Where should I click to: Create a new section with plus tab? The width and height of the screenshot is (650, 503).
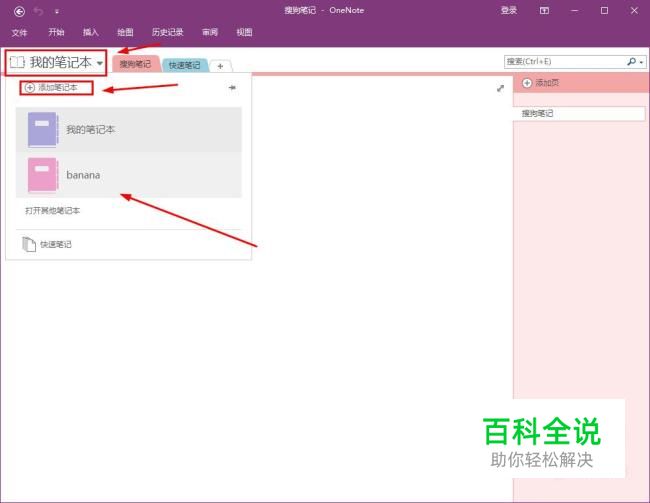[220, 66]
